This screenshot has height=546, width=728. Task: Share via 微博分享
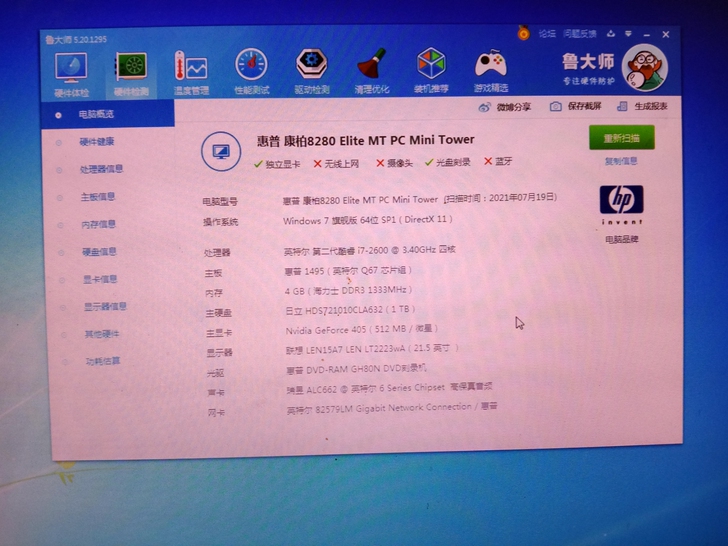[505, 107]
